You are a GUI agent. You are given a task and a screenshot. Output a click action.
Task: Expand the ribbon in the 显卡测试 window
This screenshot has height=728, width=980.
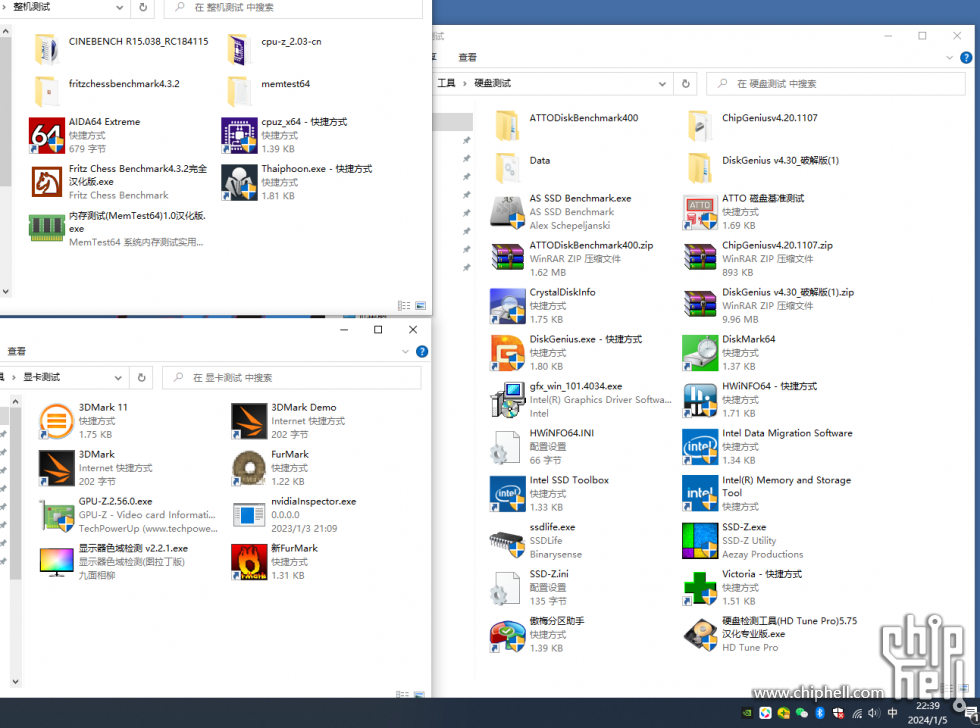point(405,352)
